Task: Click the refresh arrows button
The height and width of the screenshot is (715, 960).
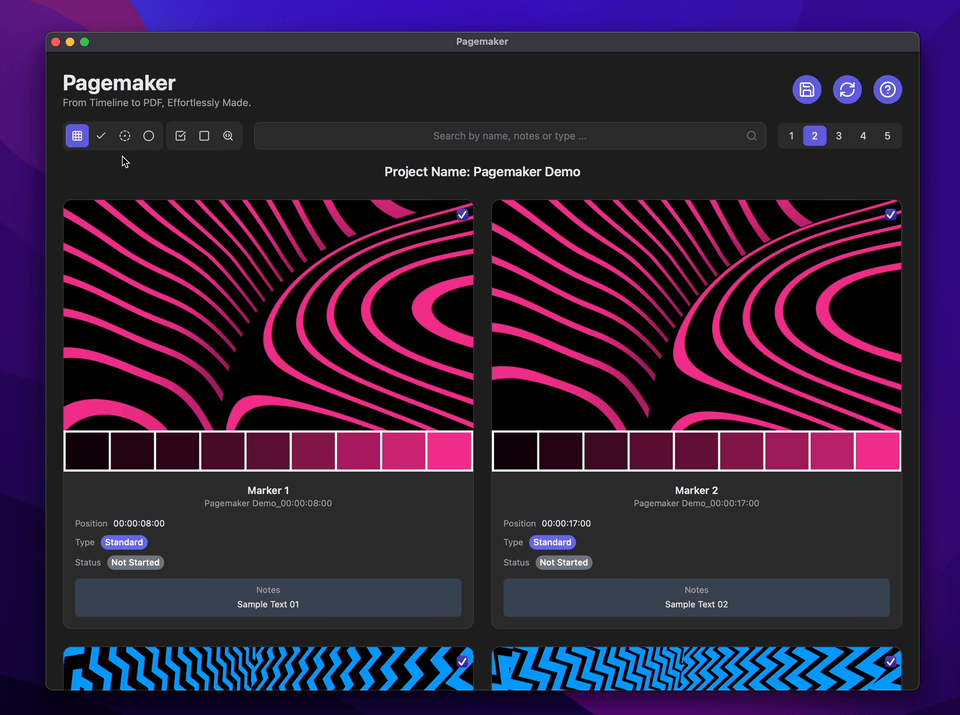Action: click(847, 90)
